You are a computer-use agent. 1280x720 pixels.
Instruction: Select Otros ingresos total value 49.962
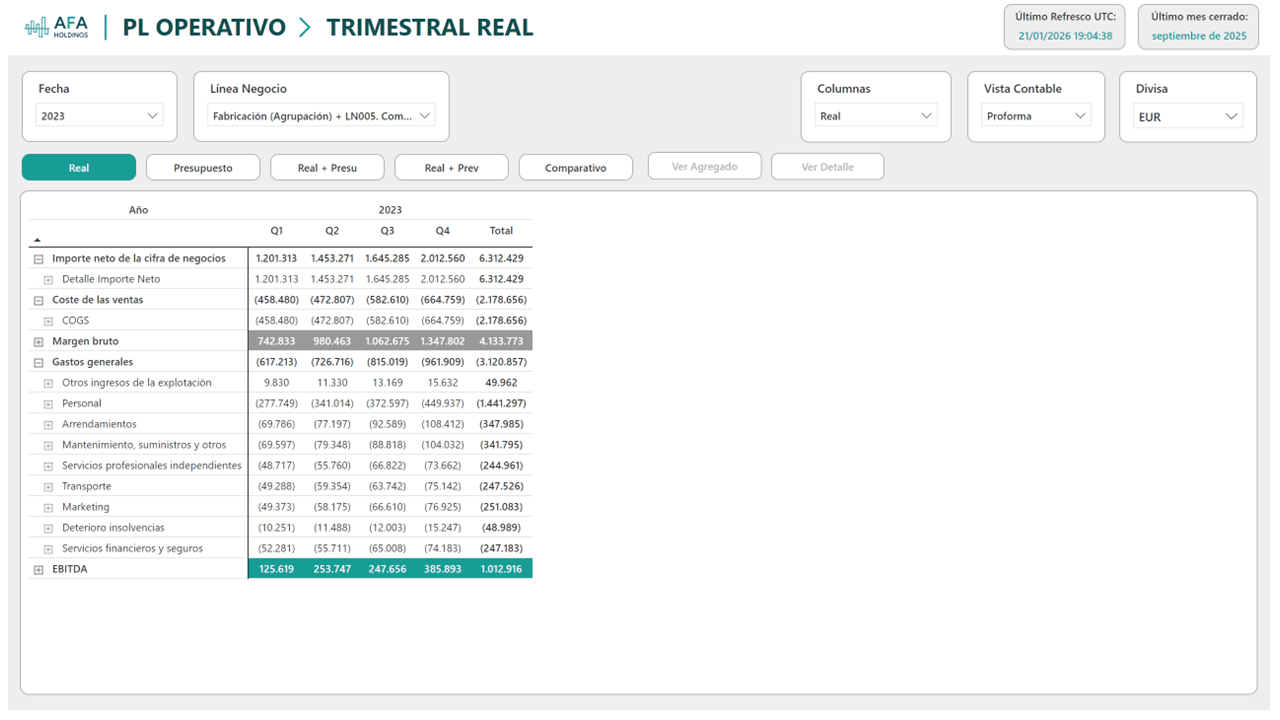click(x=501, y=382)
